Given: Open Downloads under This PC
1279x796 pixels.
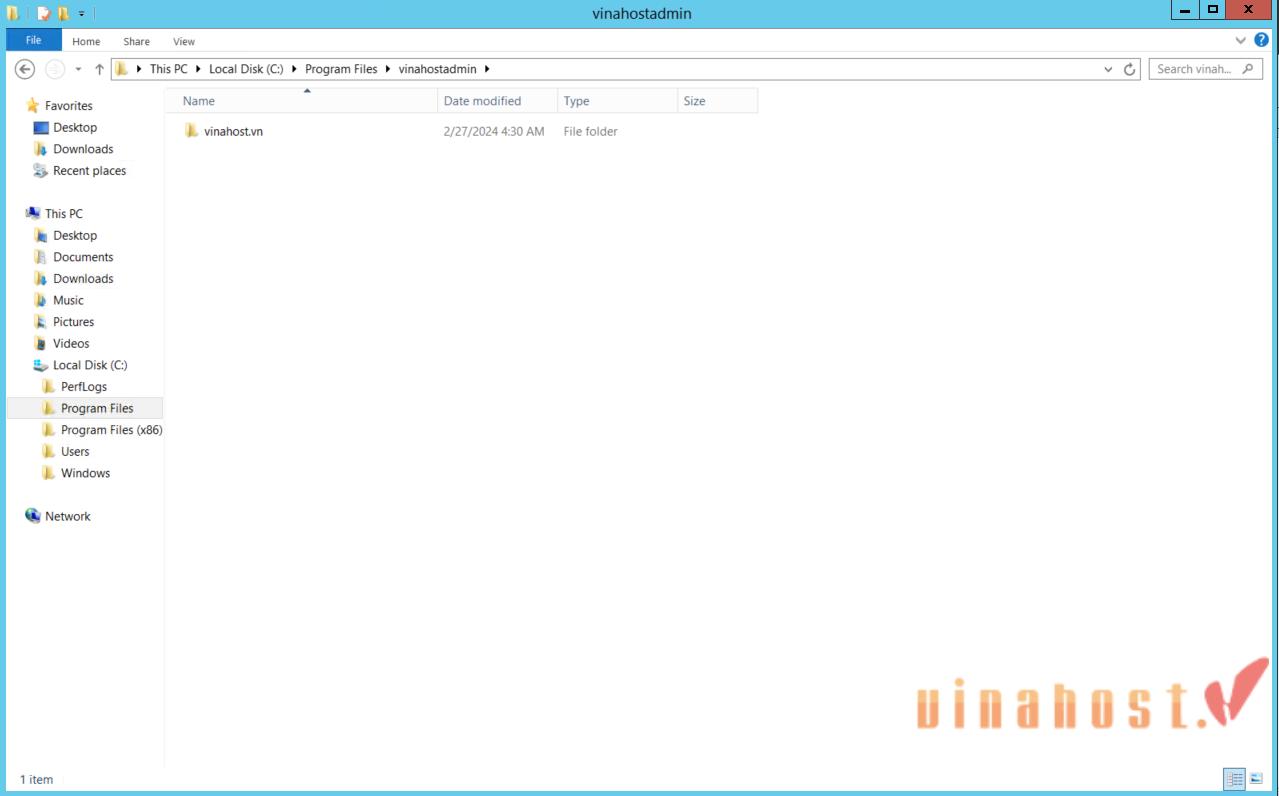Looking at the screenshot, I should click(83, 279).
